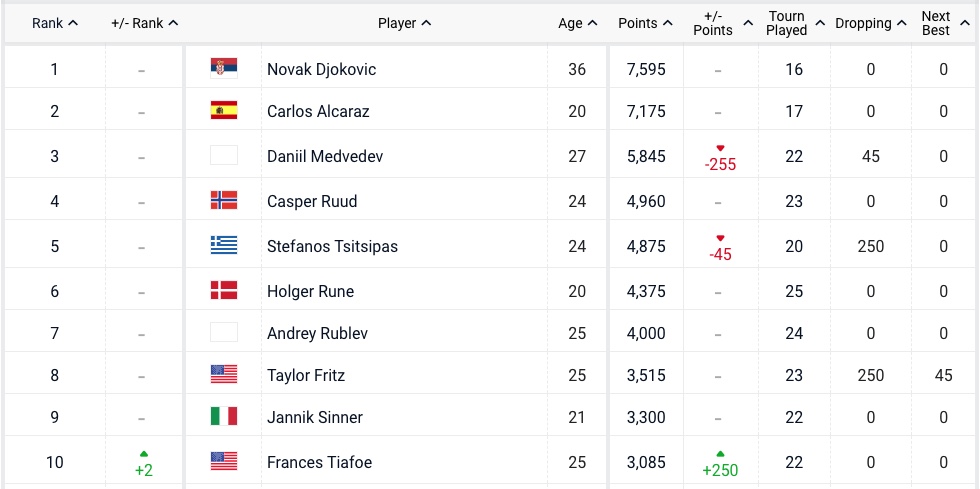Viewport: 980px width, 489px height.
Task: Click the green +2 rank change for Tiafoe
Action: [x=143, y=469]
